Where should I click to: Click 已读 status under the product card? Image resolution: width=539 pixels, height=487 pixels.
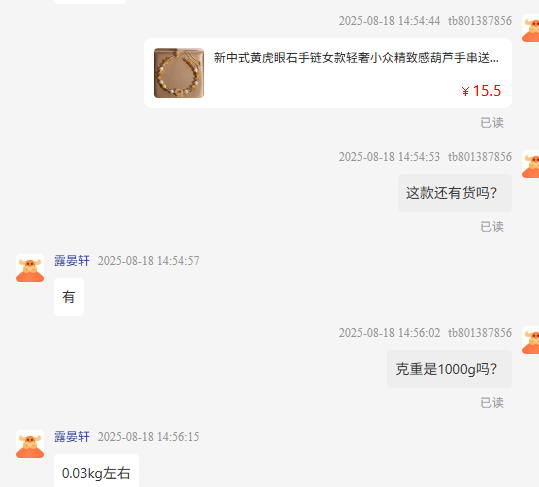click(x=492, y=123)
